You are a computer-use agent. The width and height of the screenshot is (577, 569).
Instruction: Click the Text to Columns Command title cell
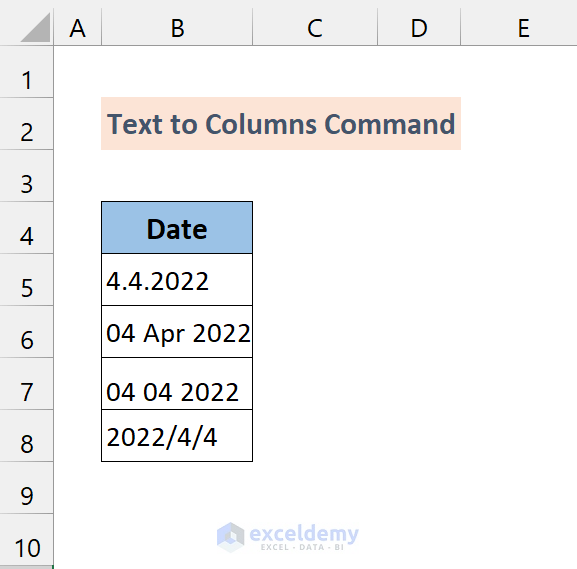coord(281,124)
